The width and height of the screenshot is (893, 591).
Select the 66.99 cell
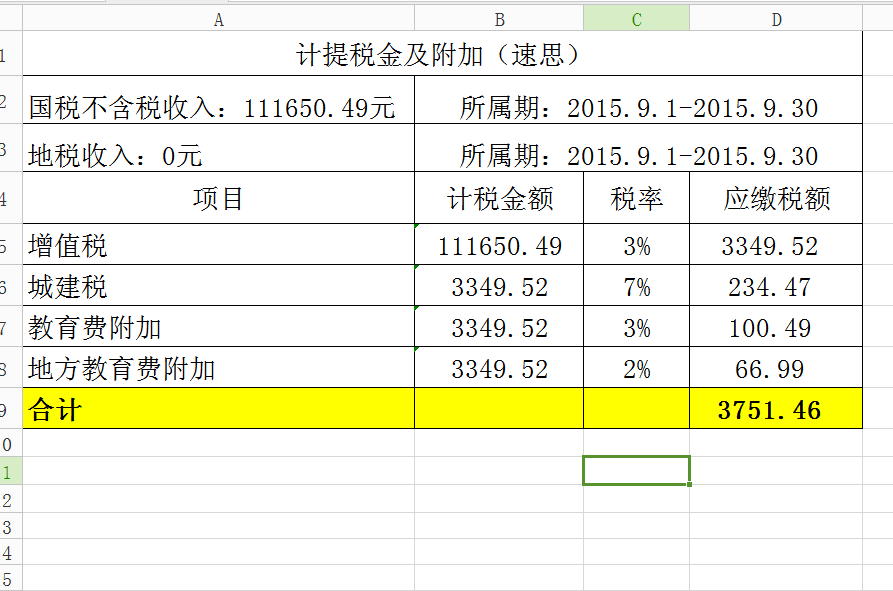coord(776,369)
